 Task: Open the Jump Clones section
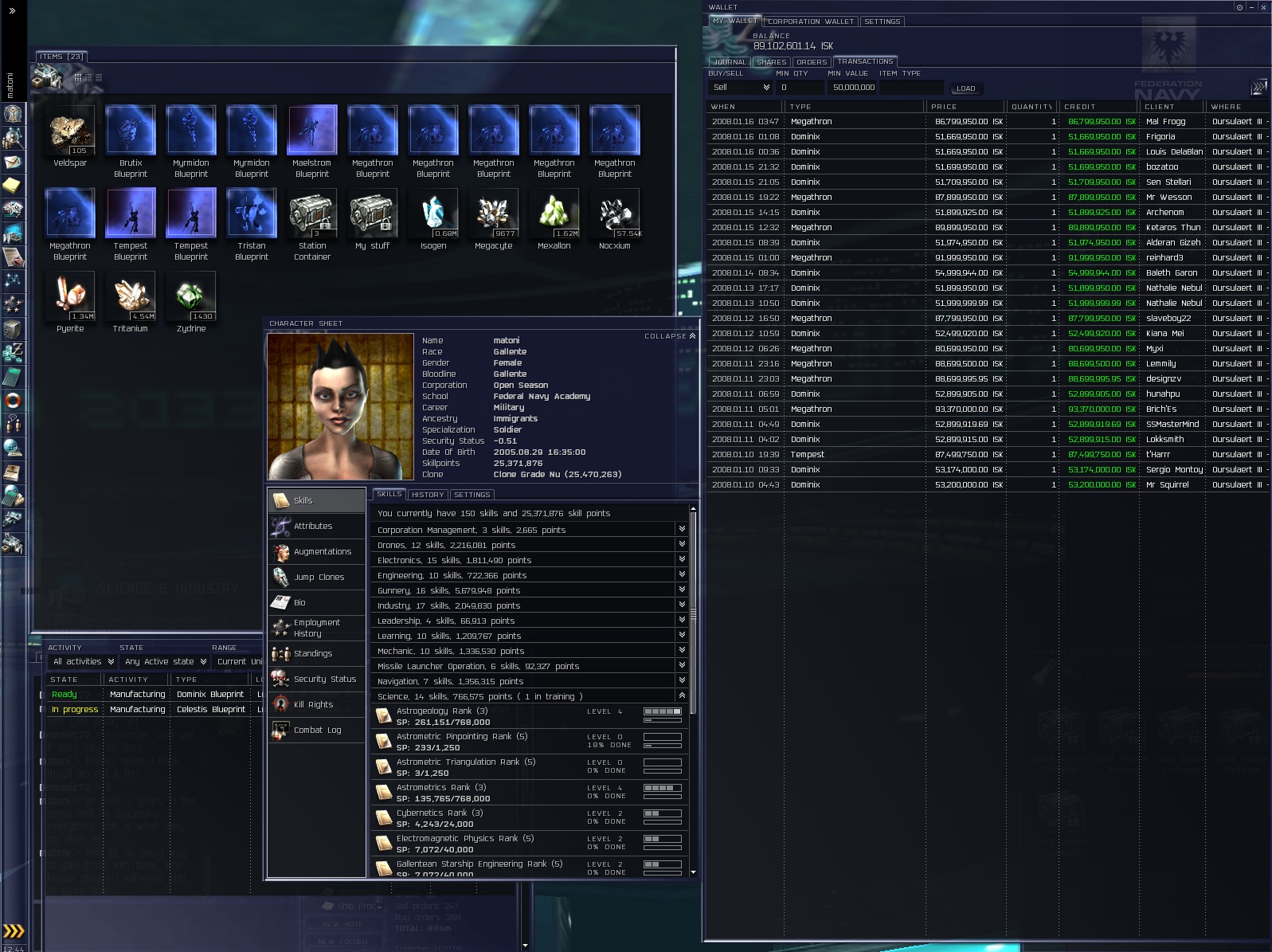point(316,577)
